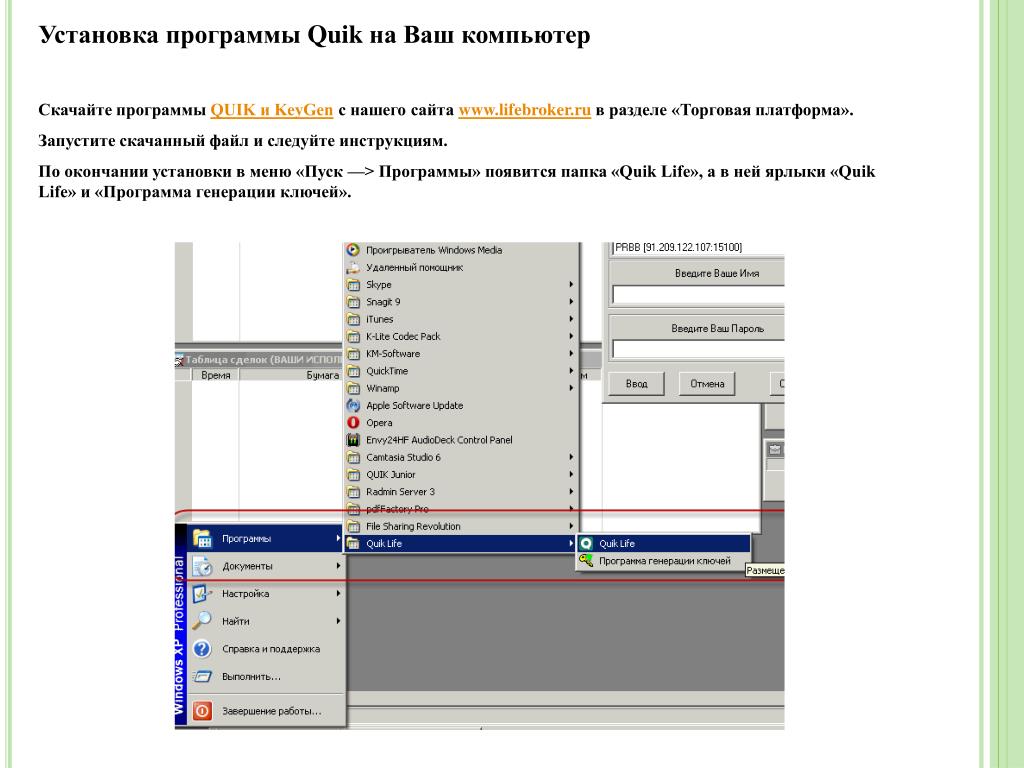
Task: Select Проигрыватель Windows Media menu entry
Action: point(461,250)
